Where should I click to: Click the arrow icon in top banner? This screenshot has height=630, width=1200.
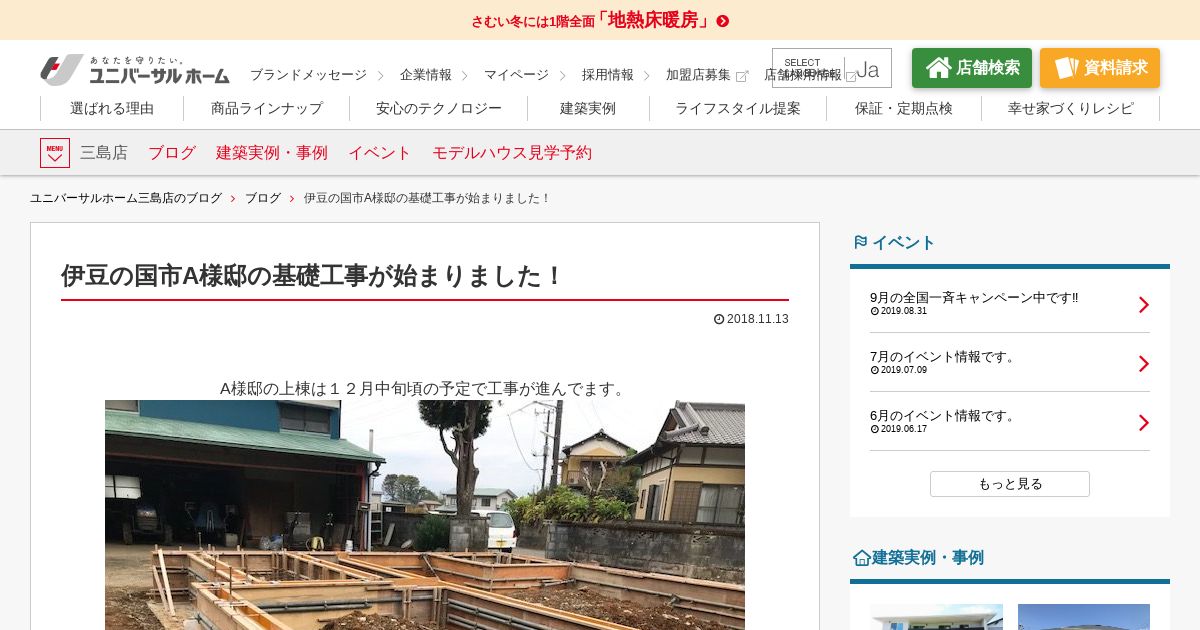(x=723, y=21)
